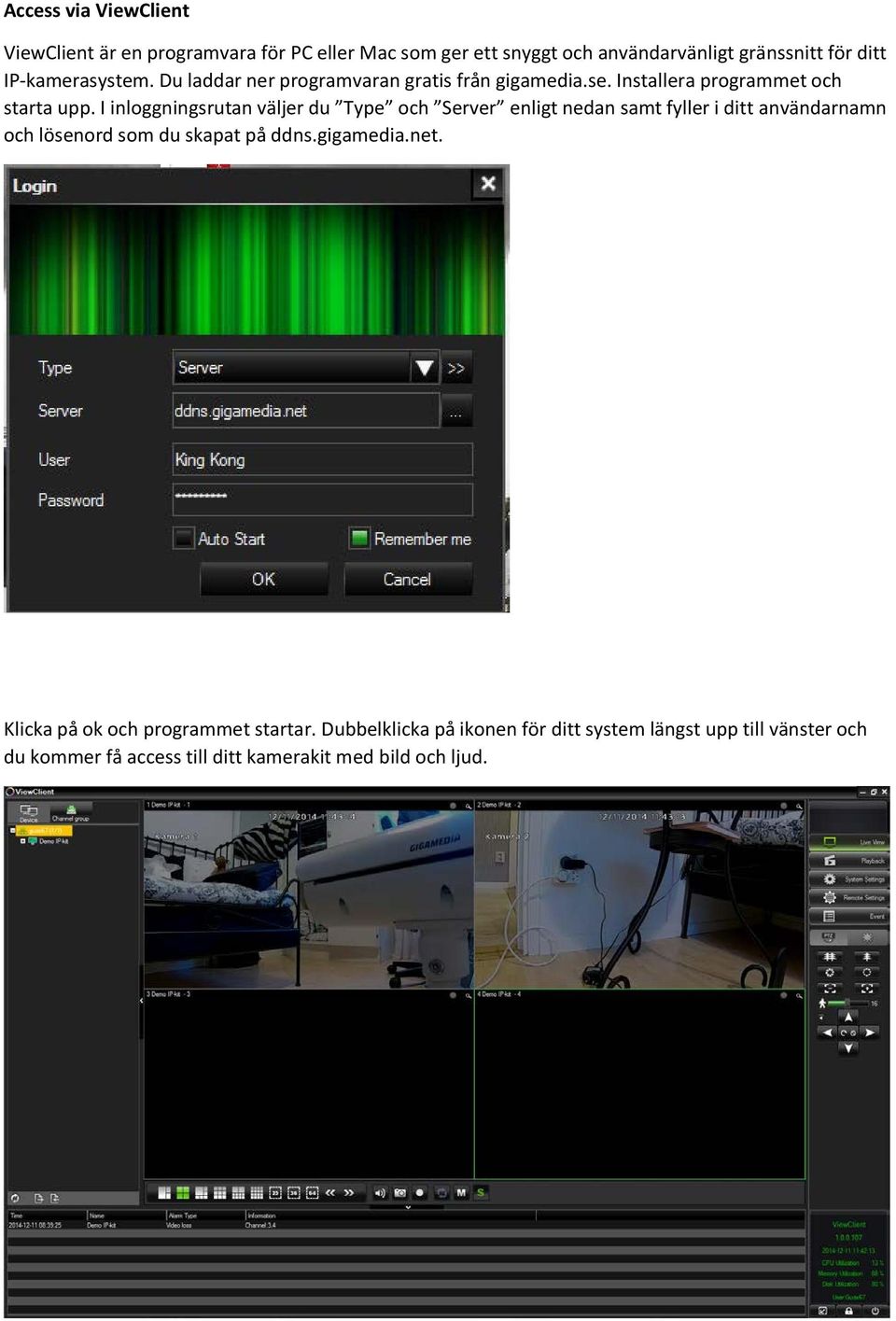
Task: Adjust the PTZ speed slider
Action: coord(847,1004)
